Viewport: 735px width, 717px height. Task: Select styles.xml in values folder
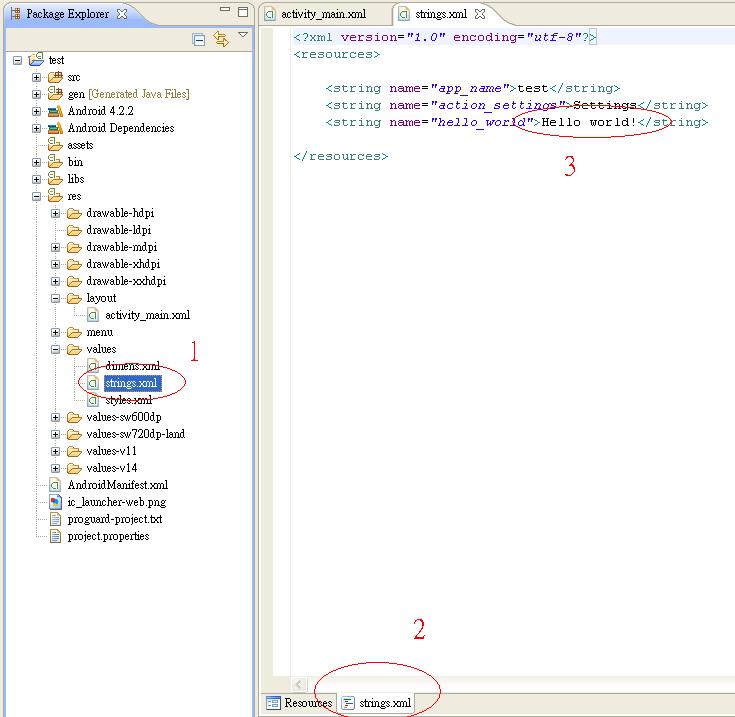tap(128, 400)
